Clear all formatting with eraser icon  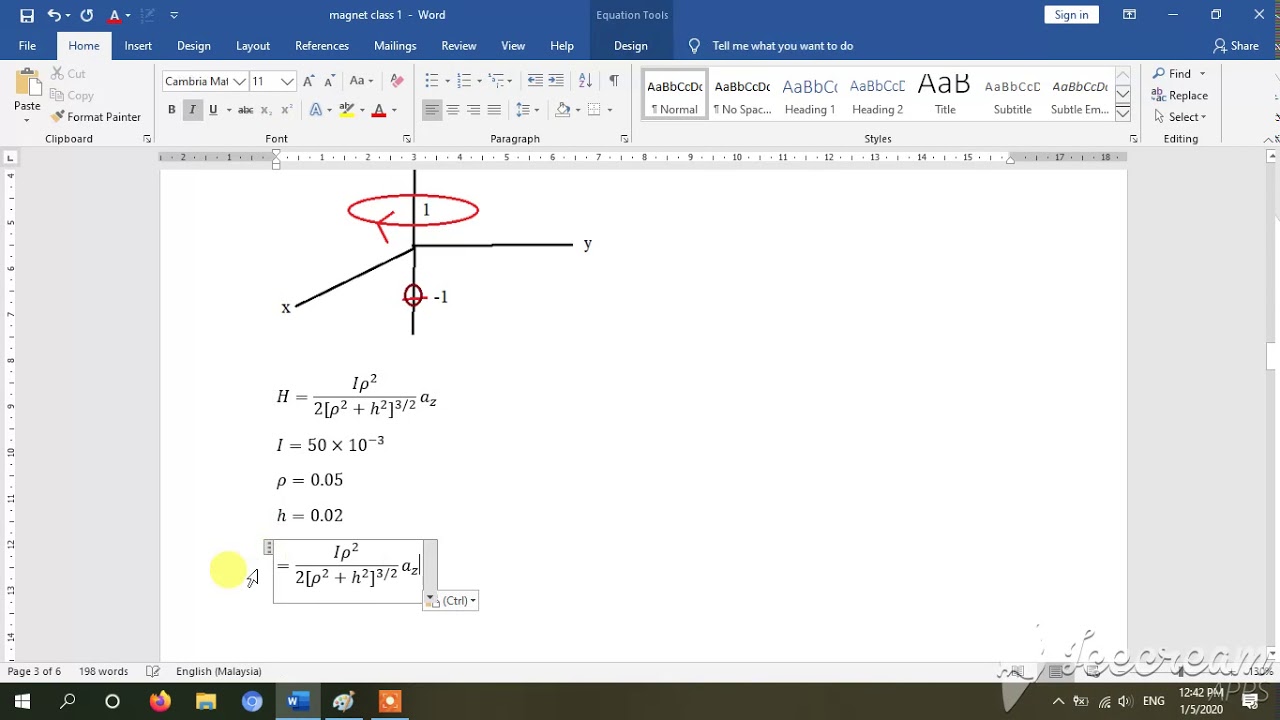pos(397,81)
